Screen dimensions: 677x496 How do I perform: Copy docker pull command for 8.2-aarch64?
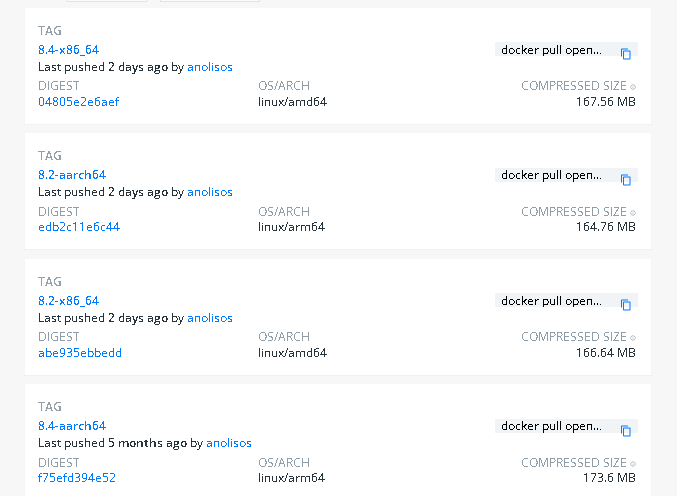pyautogui.click(x=626, y=180)
